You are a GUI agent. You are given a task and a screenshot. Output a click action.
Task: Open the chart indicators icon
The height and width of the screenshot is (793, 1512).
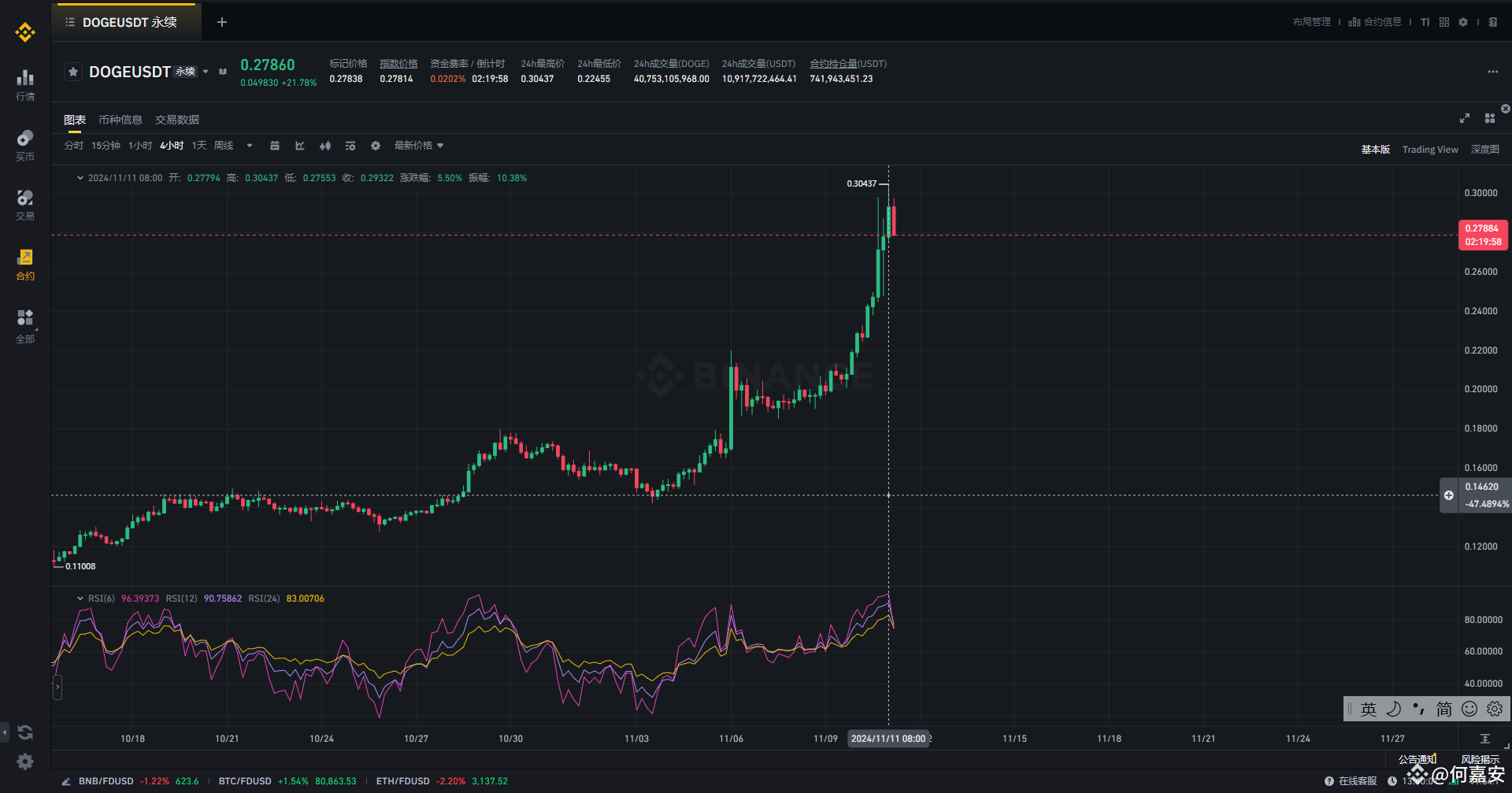pos(300,146)
